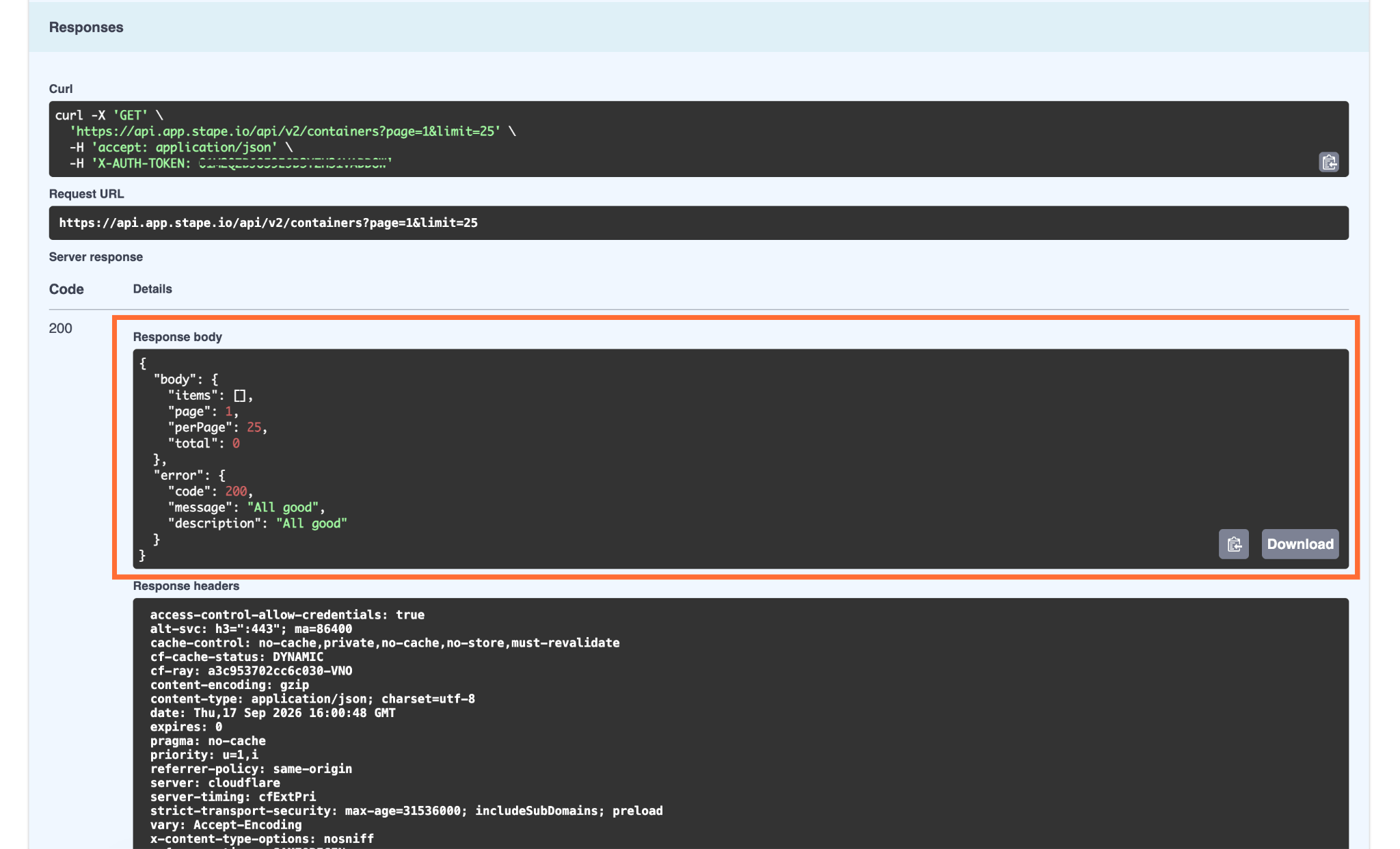Click the x-content-type-options: nosniff line
The image size is (1400, 849).
[262, 839]
